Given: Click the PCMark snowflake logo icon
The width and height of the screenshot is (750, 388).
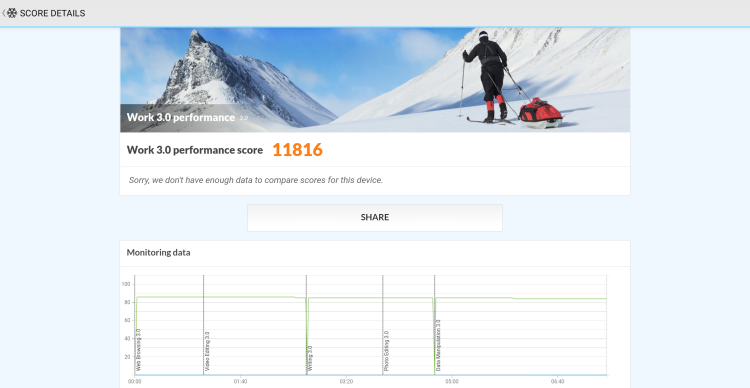Looking at the screenshot, I should (x=11, y=13).
